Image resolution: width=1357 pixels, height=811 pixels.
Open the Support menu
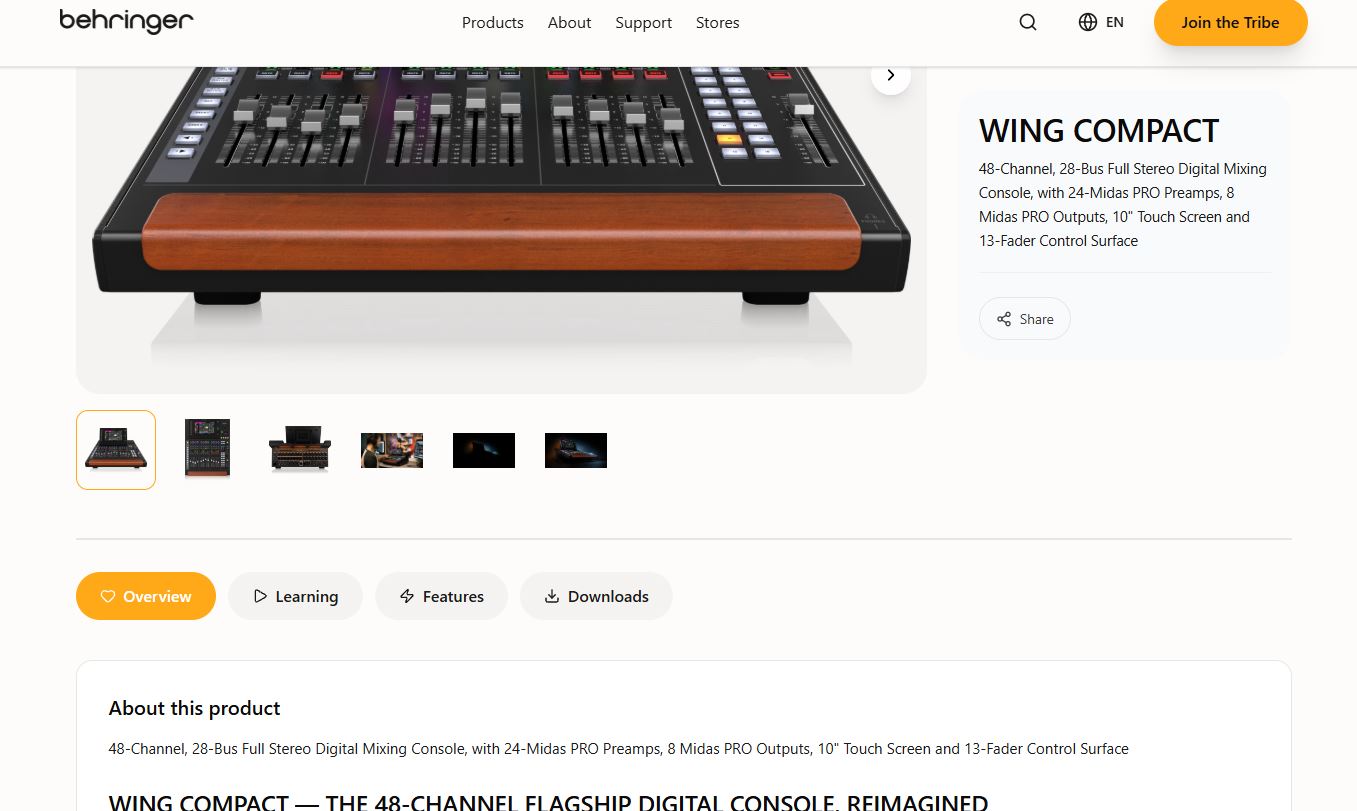coord(643,22)
